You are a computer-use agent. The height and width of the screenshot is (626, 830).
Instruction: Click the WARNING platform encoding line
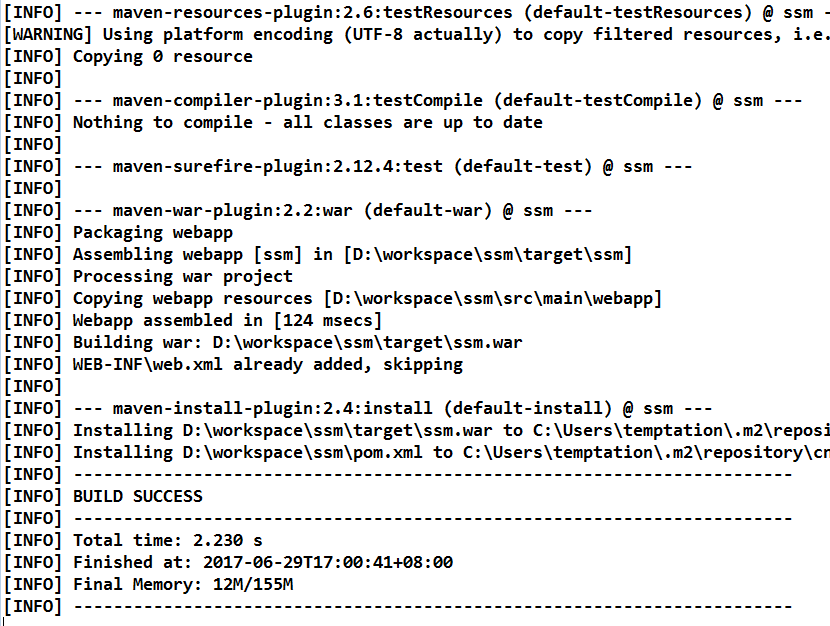click(415, 34)
